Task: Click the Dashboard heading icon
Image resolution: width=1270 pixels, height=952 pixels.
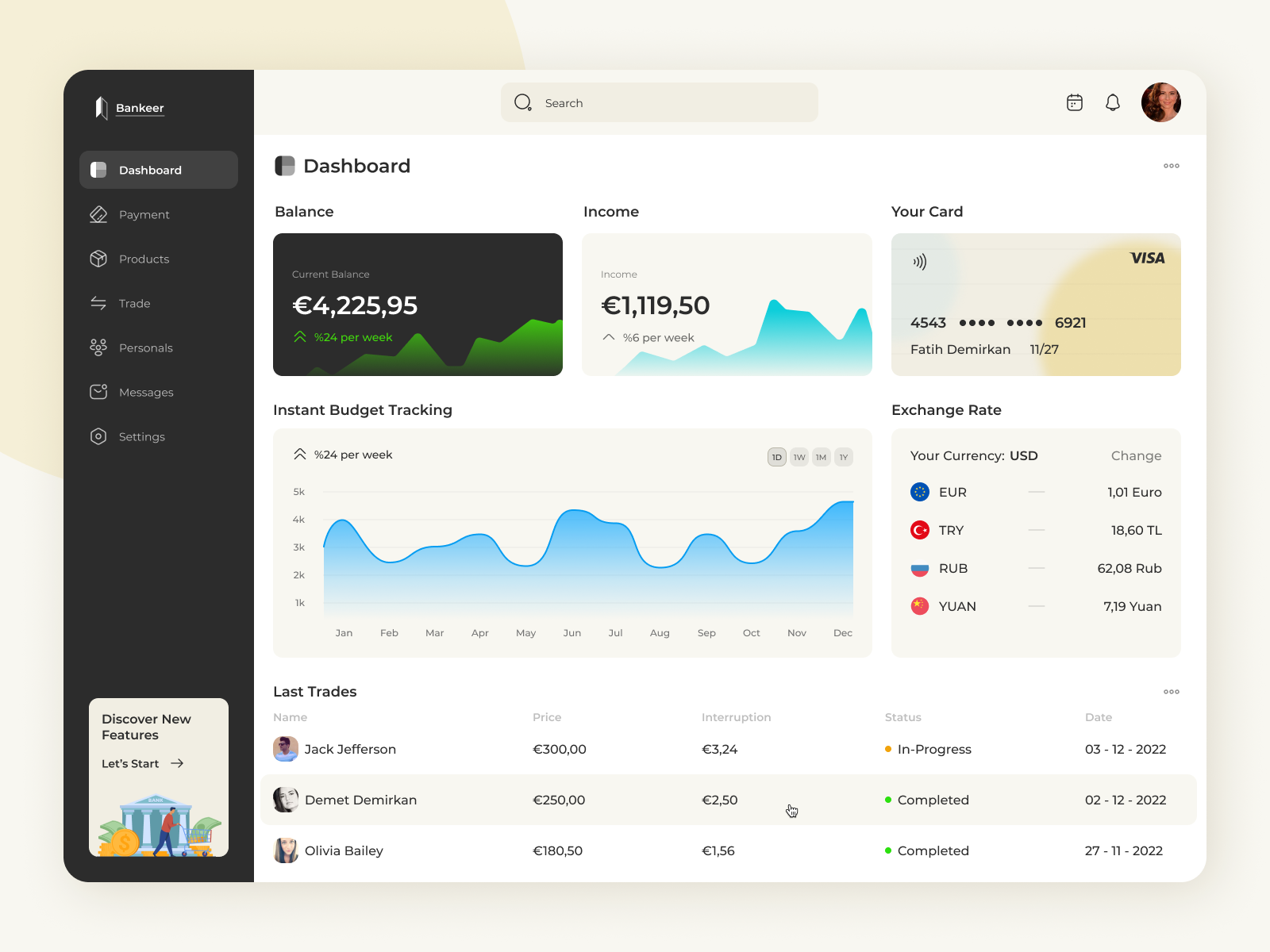Action: 285,166
